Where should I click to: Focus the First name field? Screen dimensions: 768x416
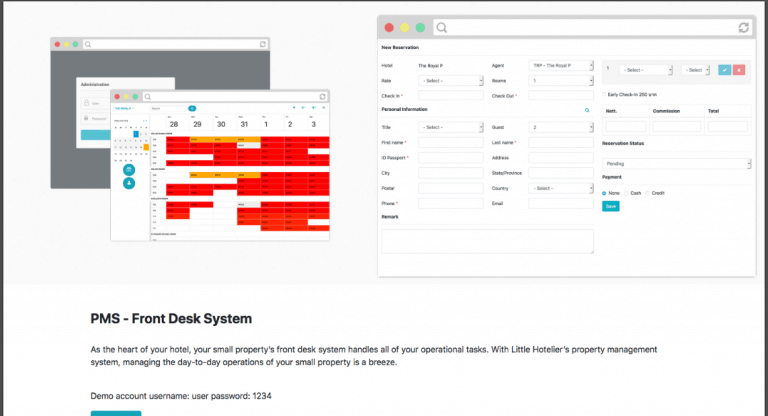click(x=451, y=143)
